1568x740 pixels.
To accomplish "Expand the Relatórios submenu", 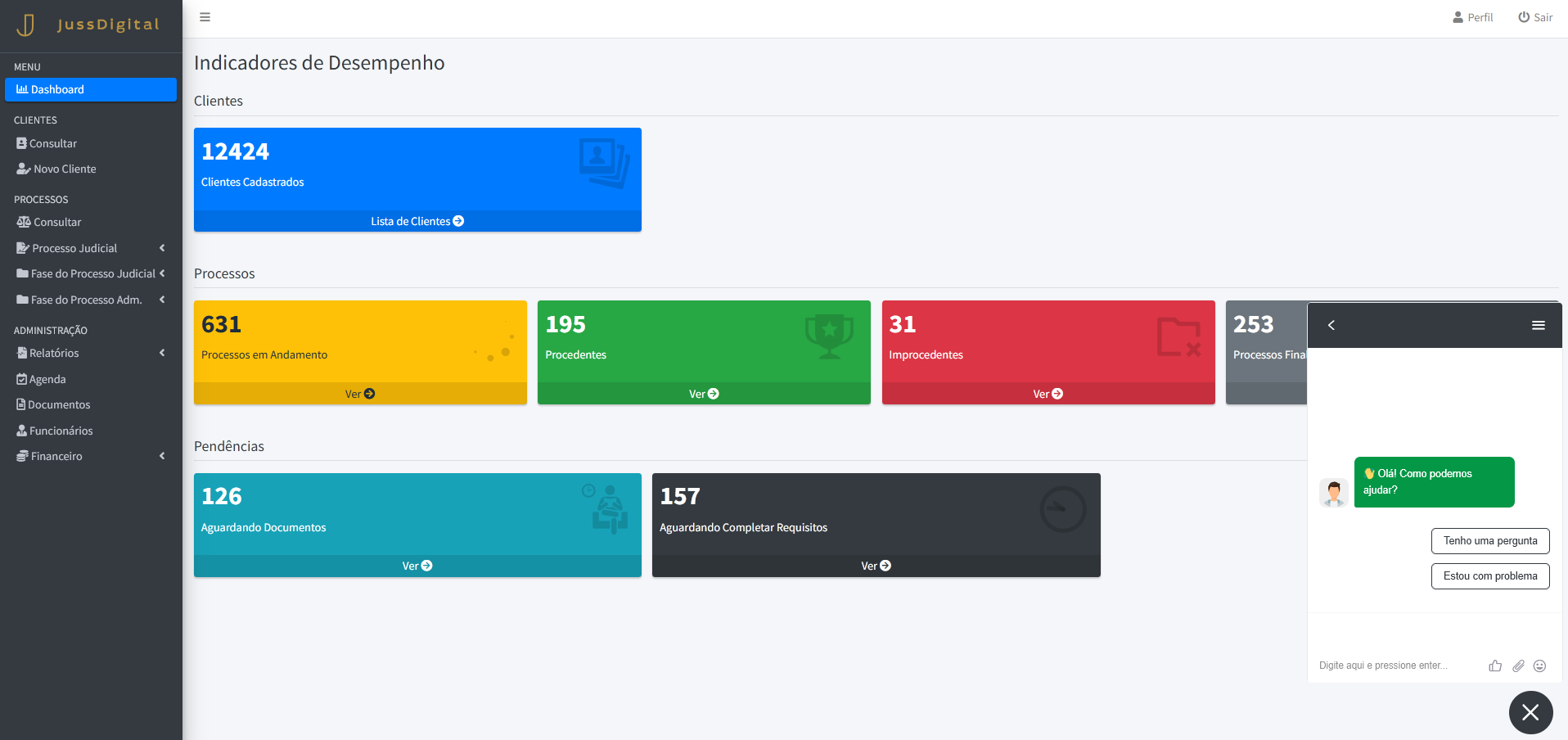I will (90, 353).
